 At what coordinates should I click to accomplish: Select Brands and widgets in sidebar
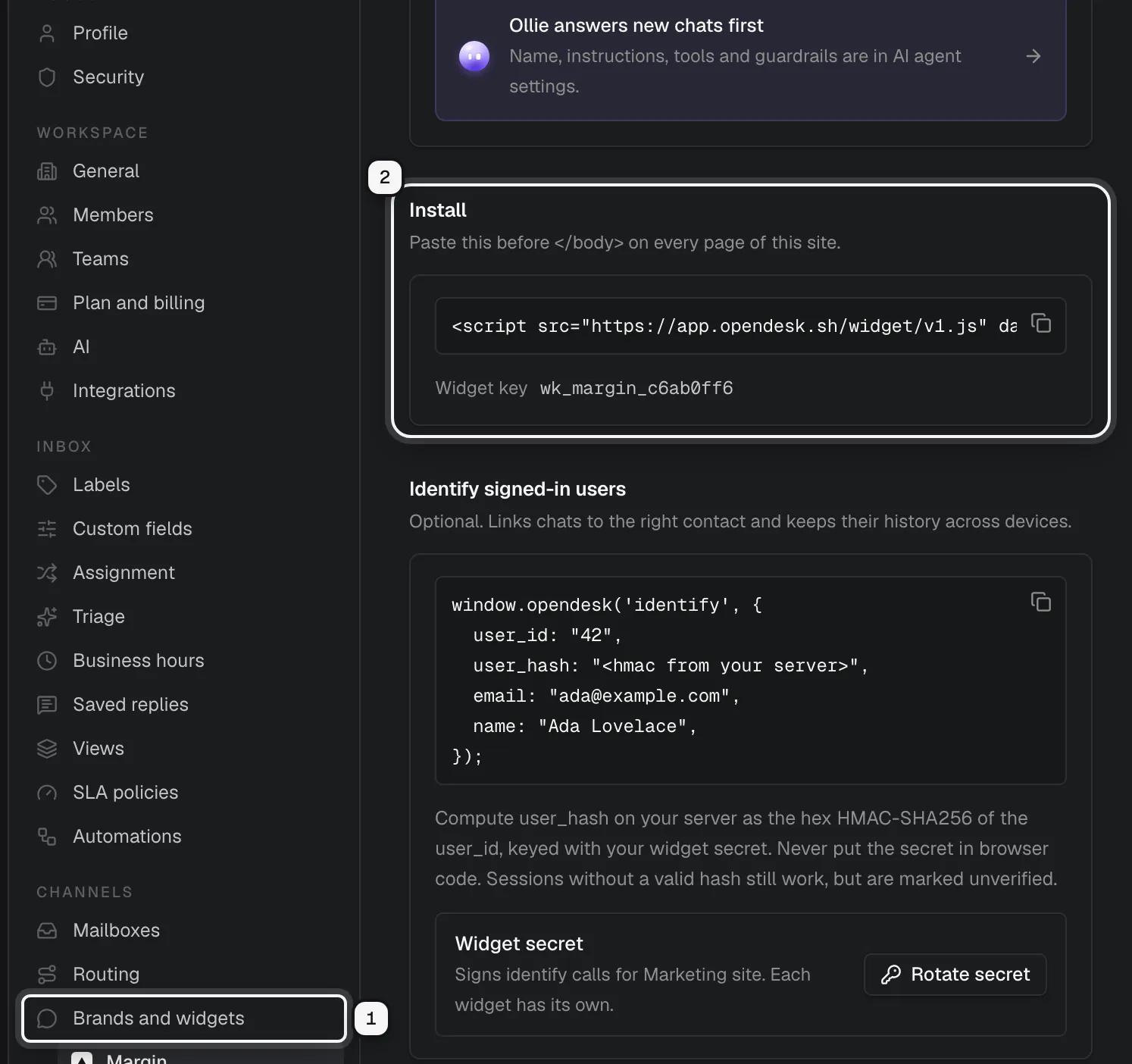[x=184, y=1019]
